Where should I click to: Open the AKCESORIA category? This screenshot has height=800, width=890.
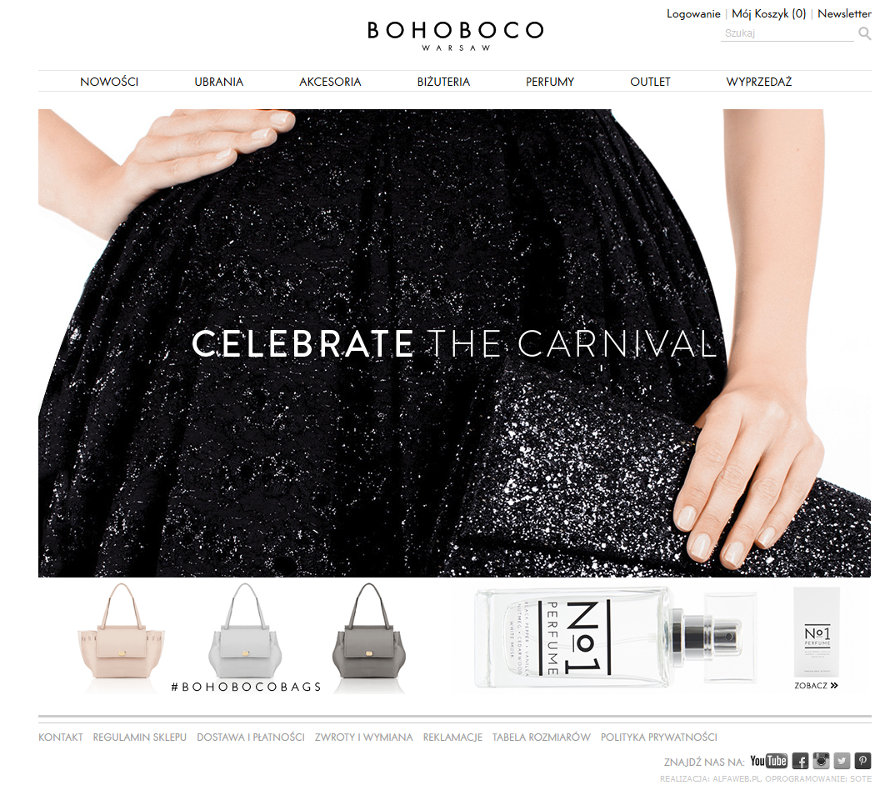(x=330, y=82)
